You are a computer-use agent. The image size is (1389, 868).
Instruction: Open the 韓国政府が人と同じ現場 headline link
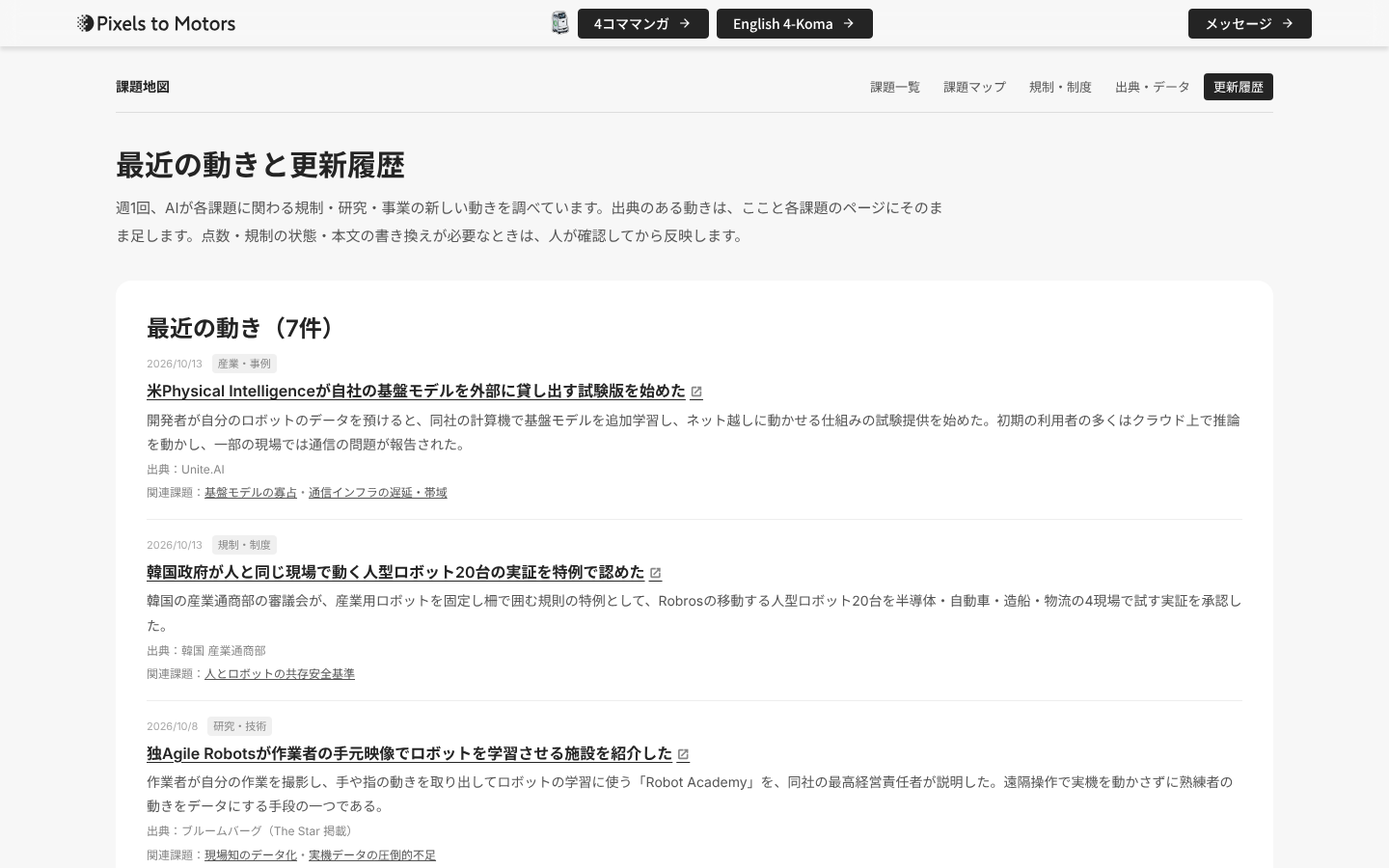click(x=395, y=572)
